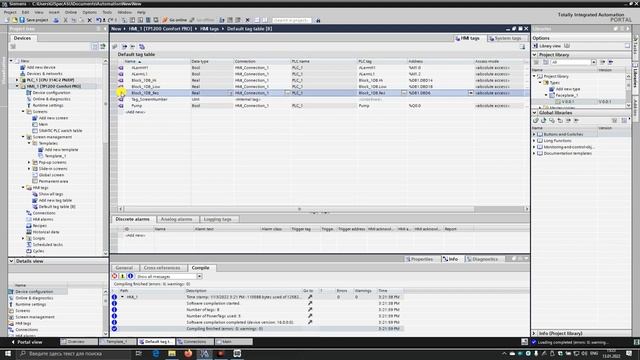Select Default tag table in project tree
Viewport: 640px width, 360px height.
pyautogui.click(x=57, y=207)
